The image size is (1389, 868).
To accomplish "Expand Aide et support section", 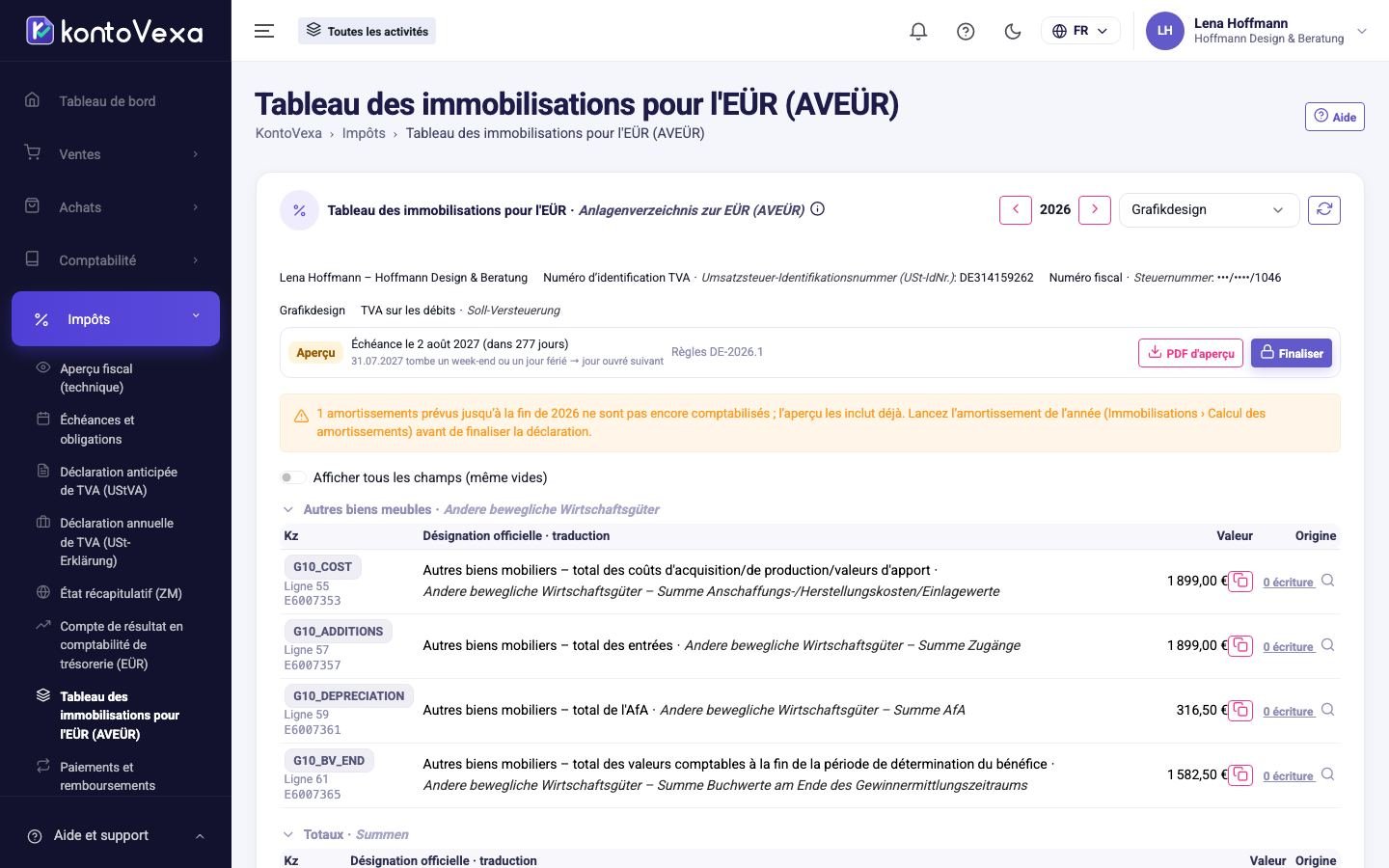I will (116, 835).
